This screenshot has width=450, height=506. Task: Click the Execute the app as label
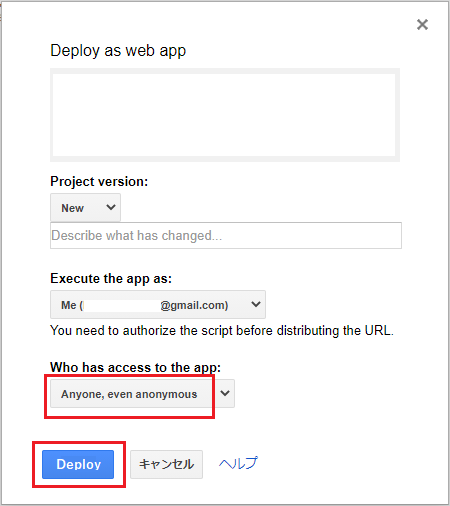tap(111, 279)
